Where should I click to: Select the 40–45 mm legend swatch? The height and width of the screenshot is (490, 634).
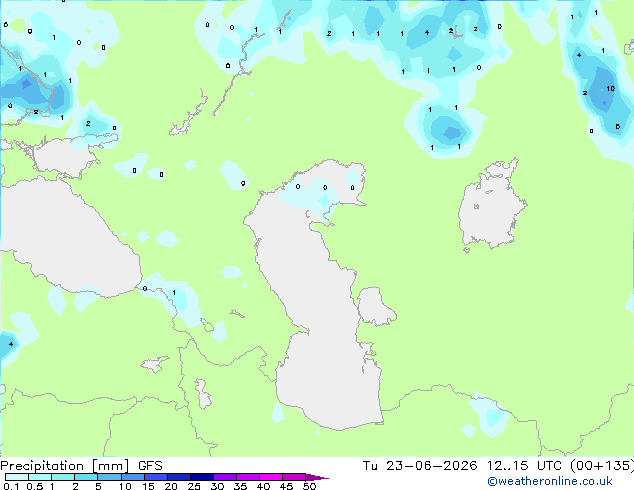[x=271, y=477]
